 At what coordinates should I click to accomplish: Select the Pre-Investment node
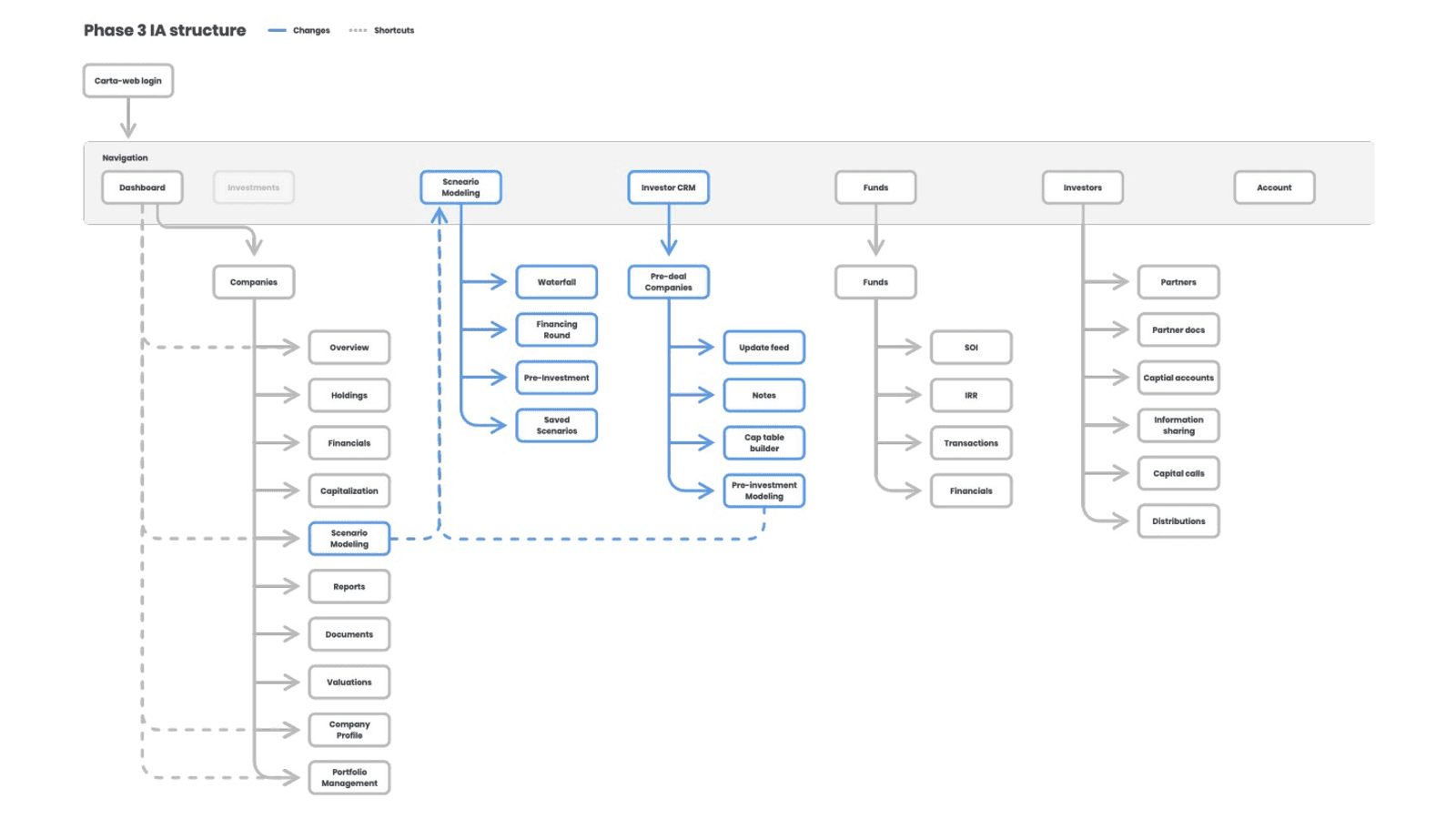coord(557,378)
